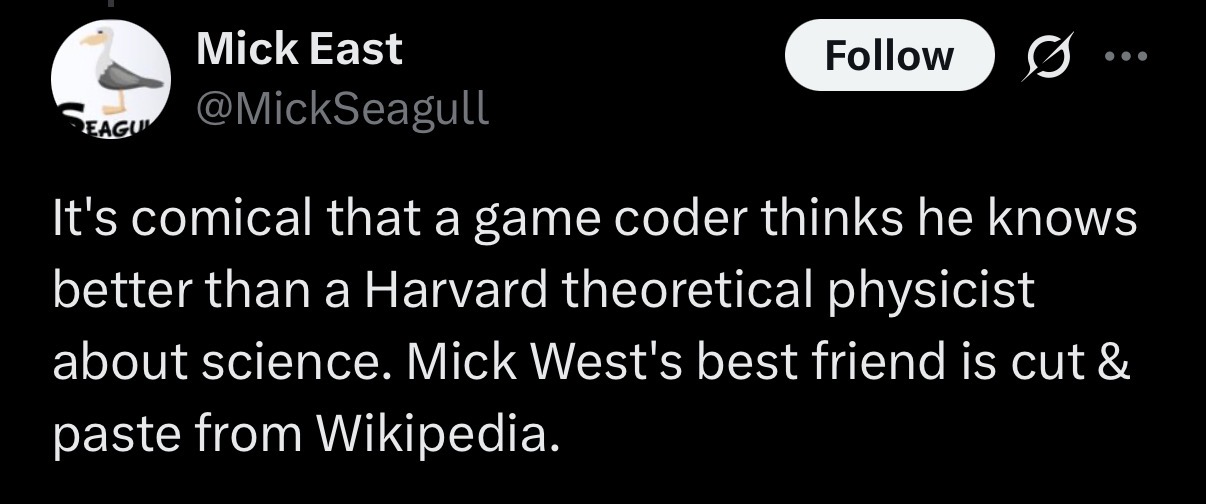Click the word "better" in the post
This screenshot has width=1206, height=504.
(x=114, y=290)
